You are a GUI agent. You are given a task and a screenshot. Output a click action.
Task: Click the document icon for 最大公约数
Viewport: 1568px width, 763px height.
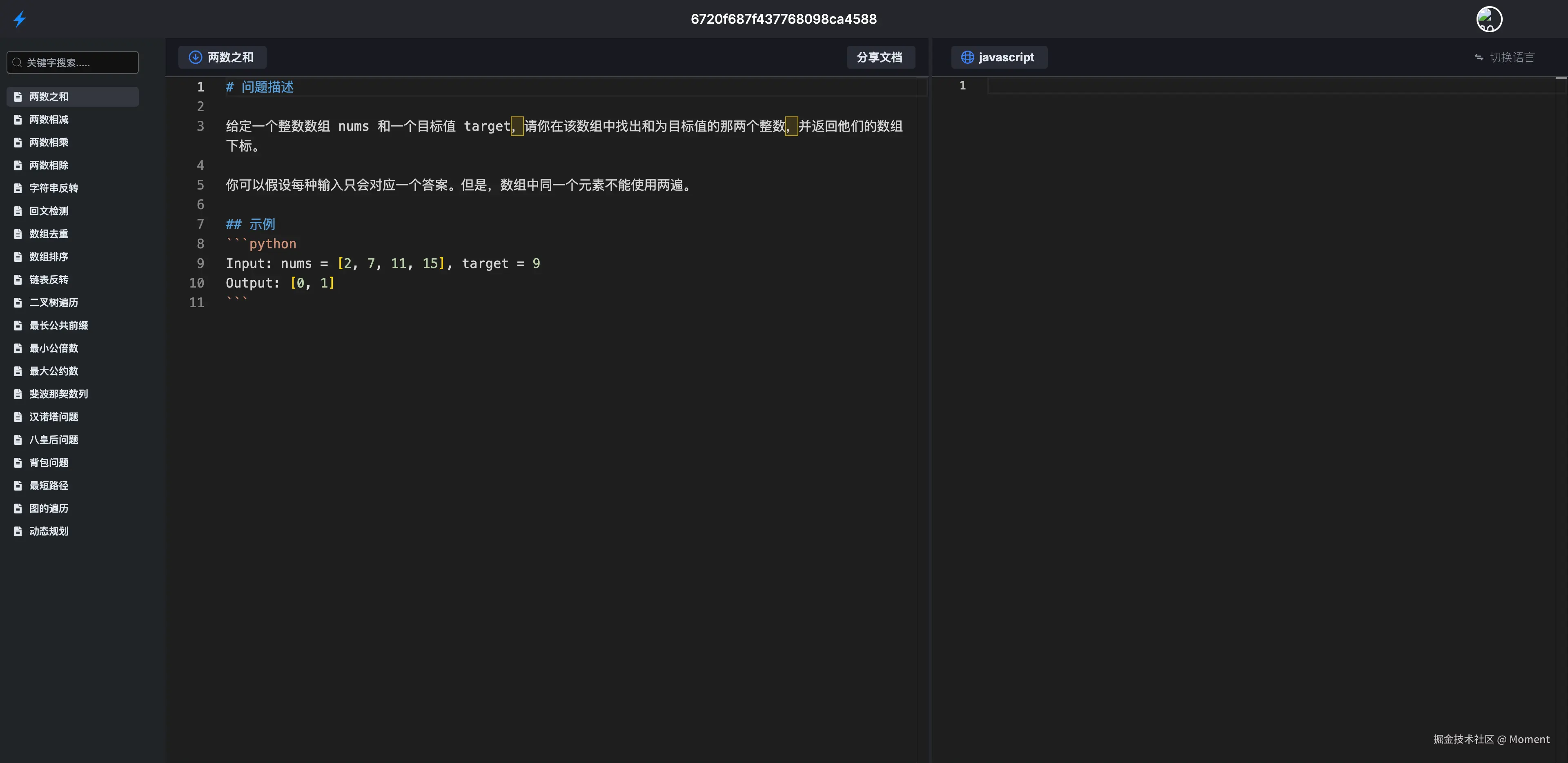pyautogui.click(x=18, y=371)
